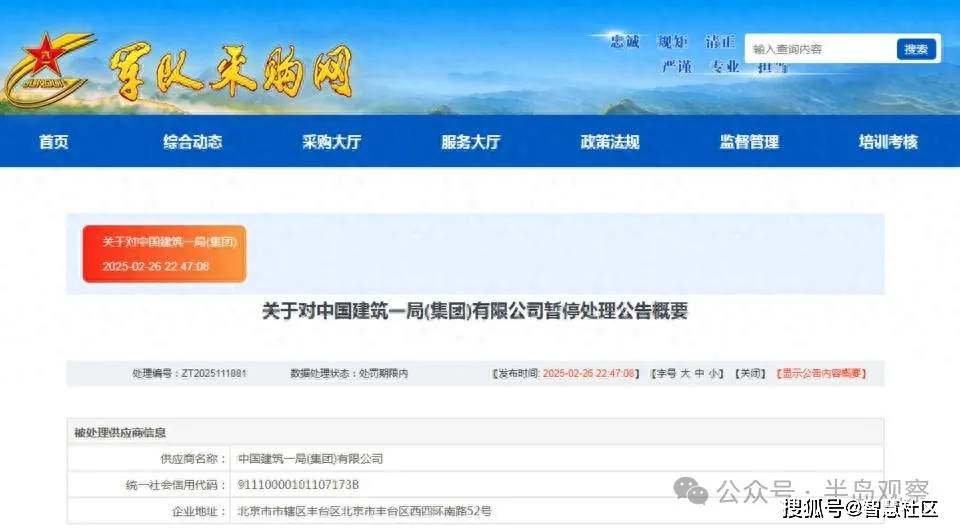Select the 政策法规 navigation item
Image resolution: width=960 pixels, height=530 pixels.
pyautogui.click(x=610, y=142)
